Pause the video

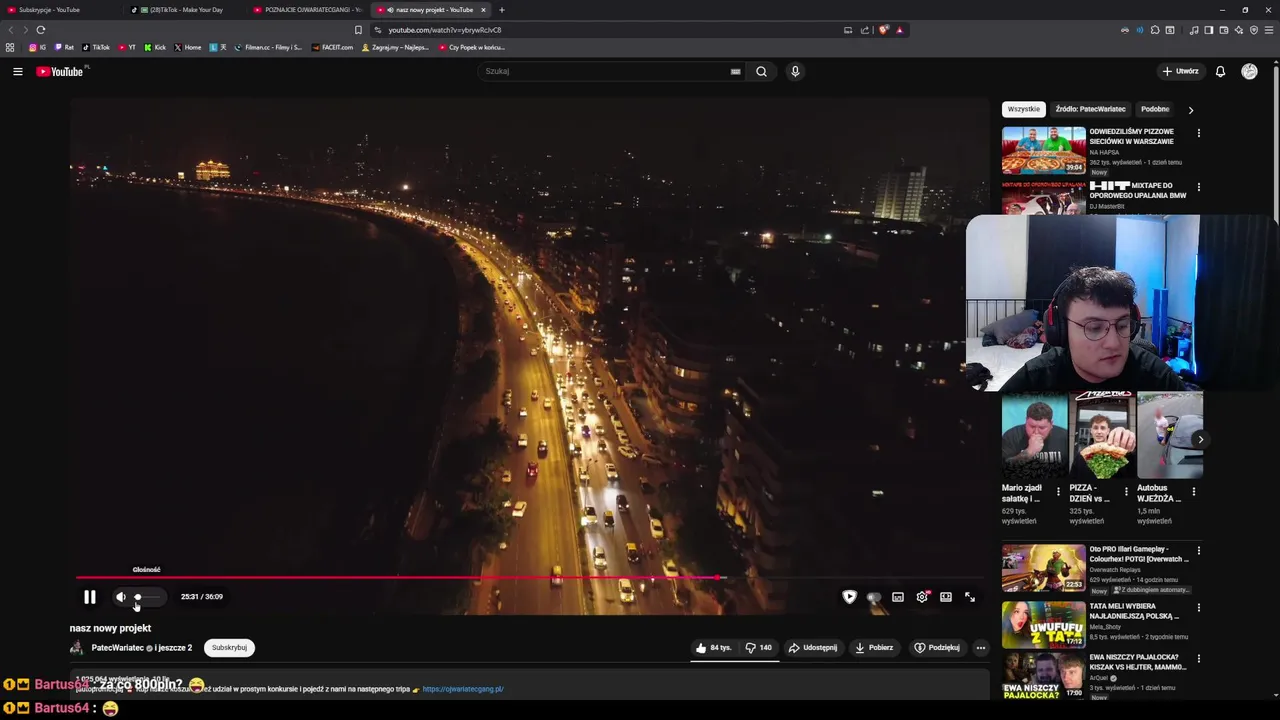pyautogui.click(x=90, y=597)
